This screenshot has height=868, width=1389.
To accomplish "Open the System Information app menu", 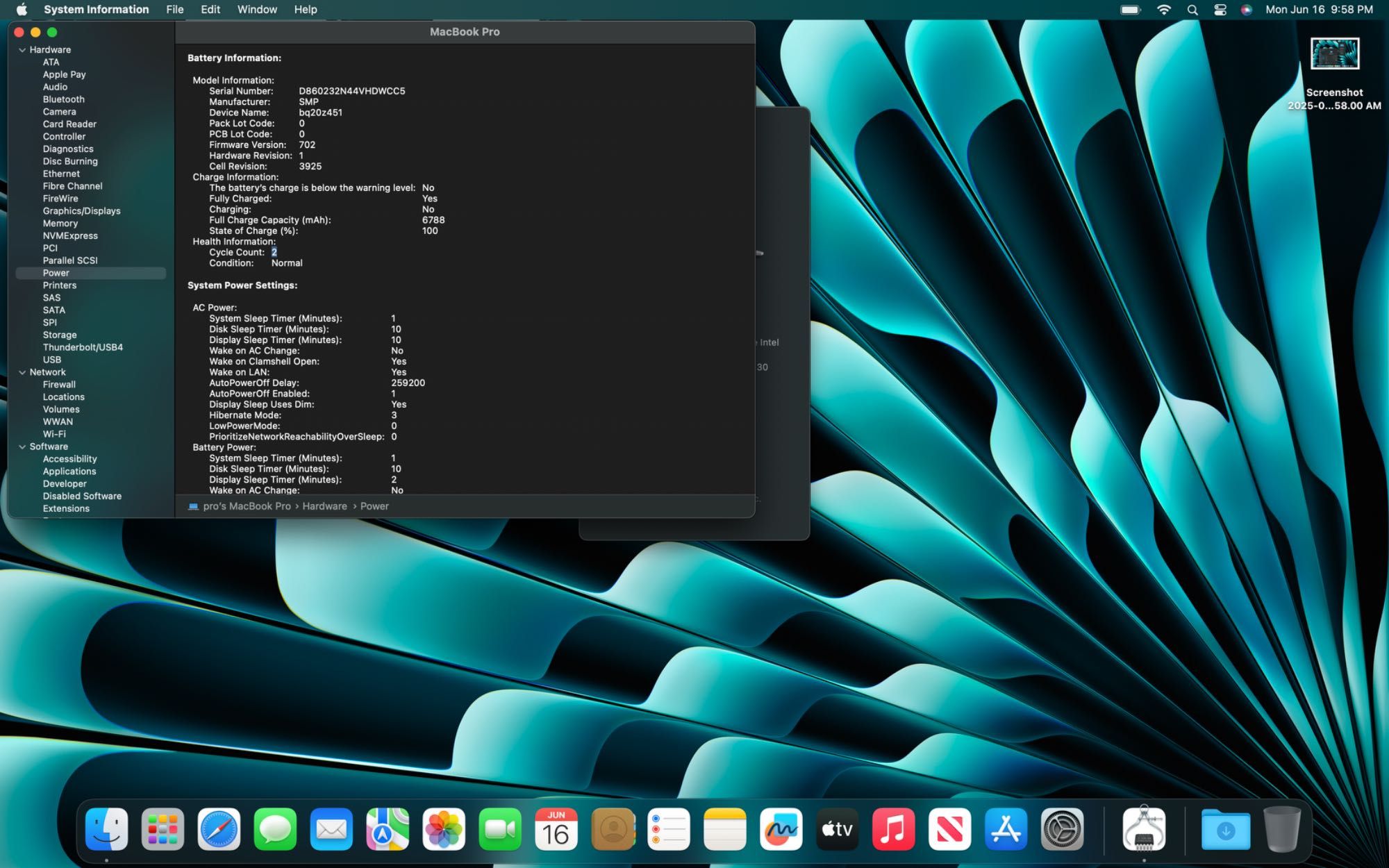I will click(97, 10).
